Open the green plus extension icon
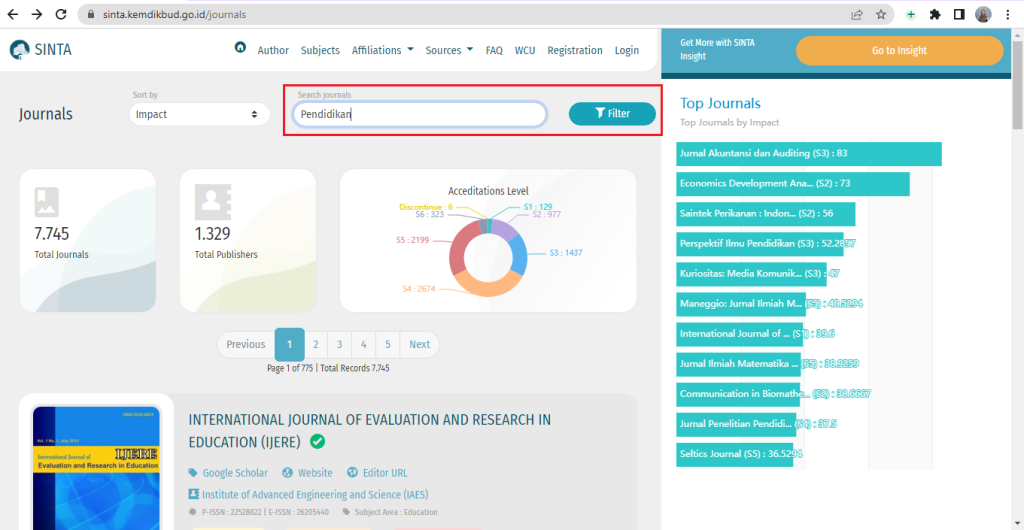This screenshot has width=1024, height=530. [911, 14]
